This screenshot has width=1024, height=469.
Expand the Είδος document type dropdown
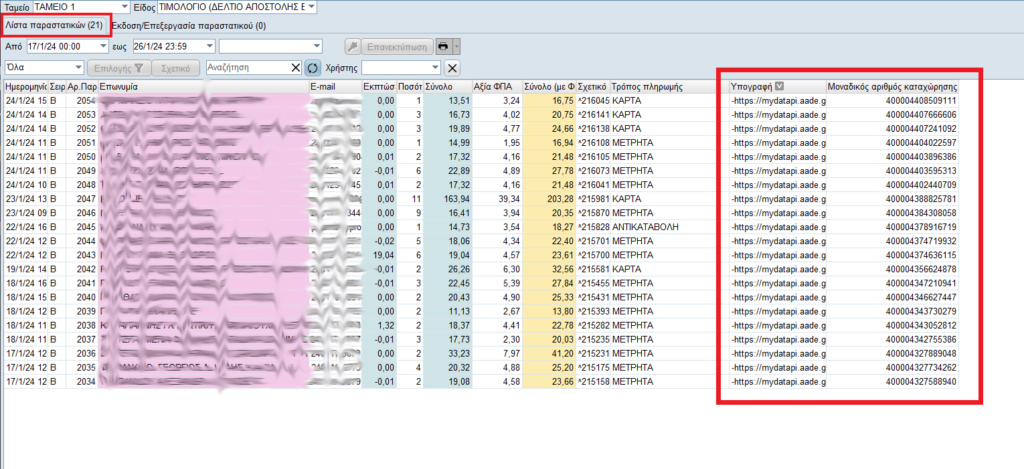point(311,7)
